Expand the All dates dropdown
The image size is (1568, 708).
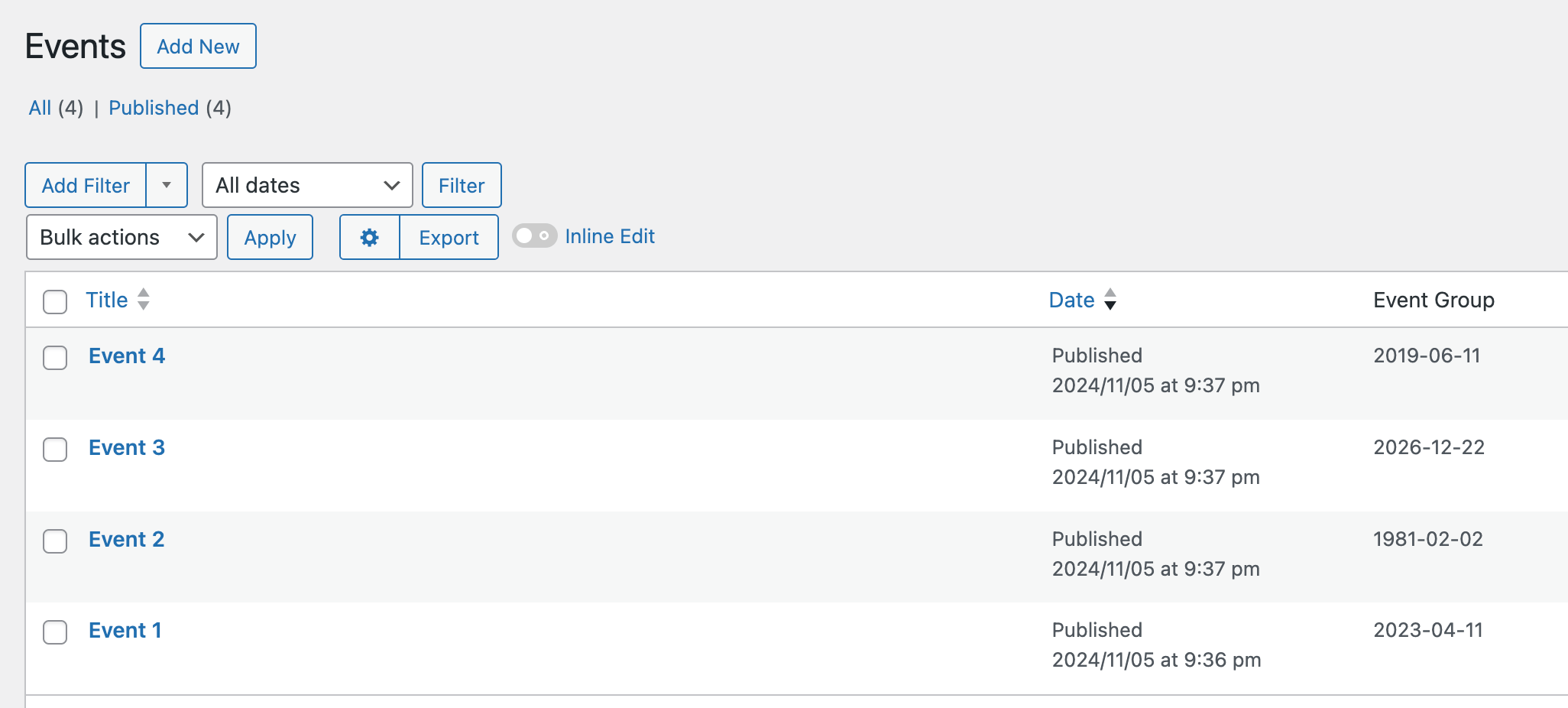pos(307,186)
